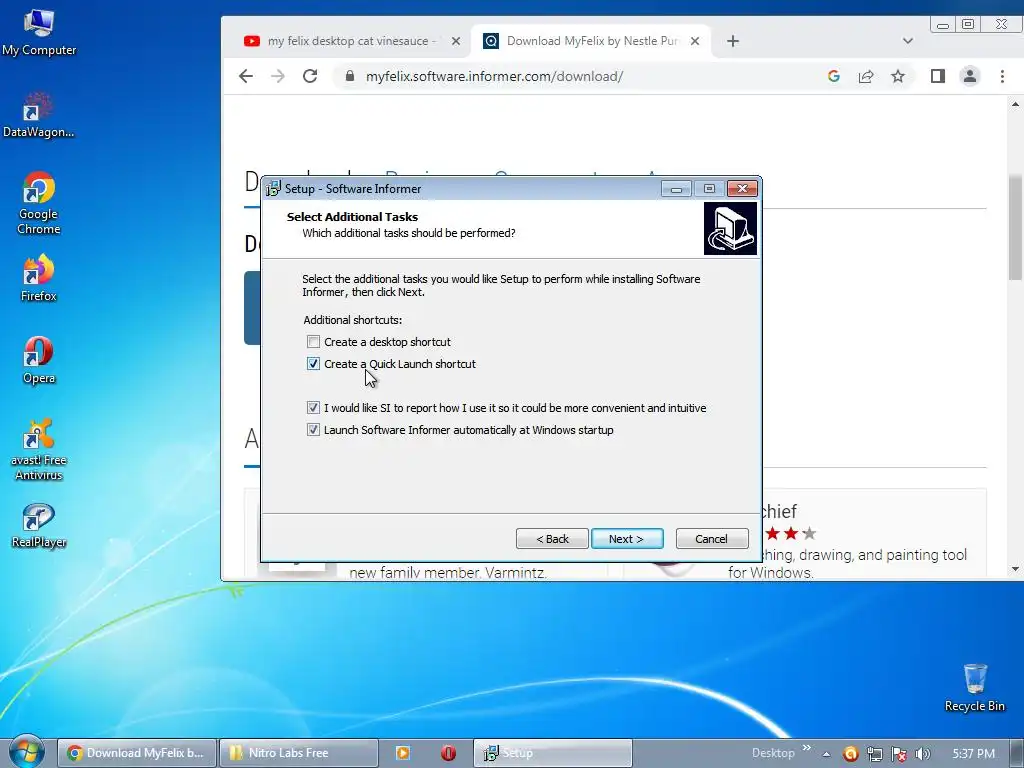The width and height of the screenshot is (1024, 768).
Task: Launch Opera desktop shortcut
Action: (x=39, y=360)
